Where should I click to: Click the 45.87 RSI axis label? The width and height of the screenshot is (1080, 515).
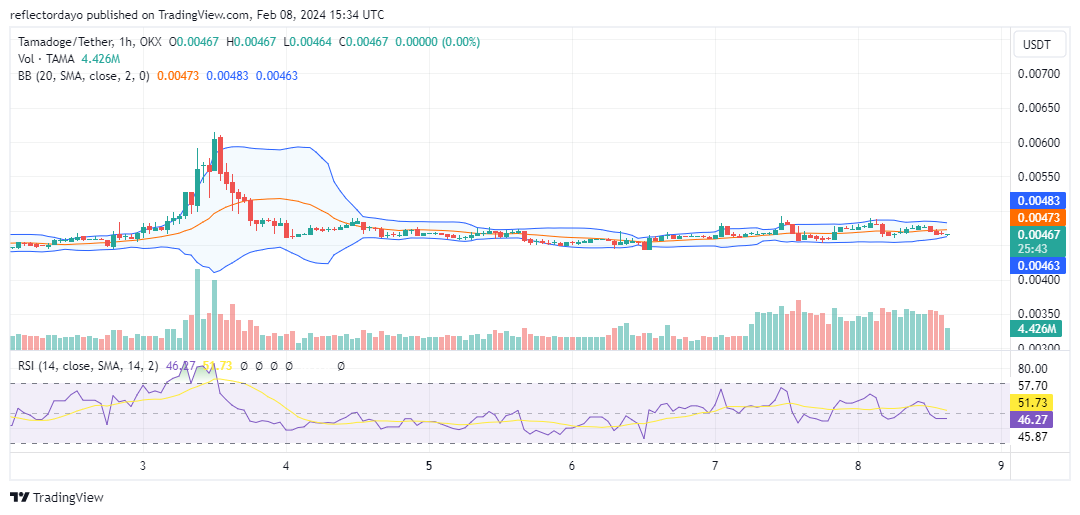point(1032,437)
